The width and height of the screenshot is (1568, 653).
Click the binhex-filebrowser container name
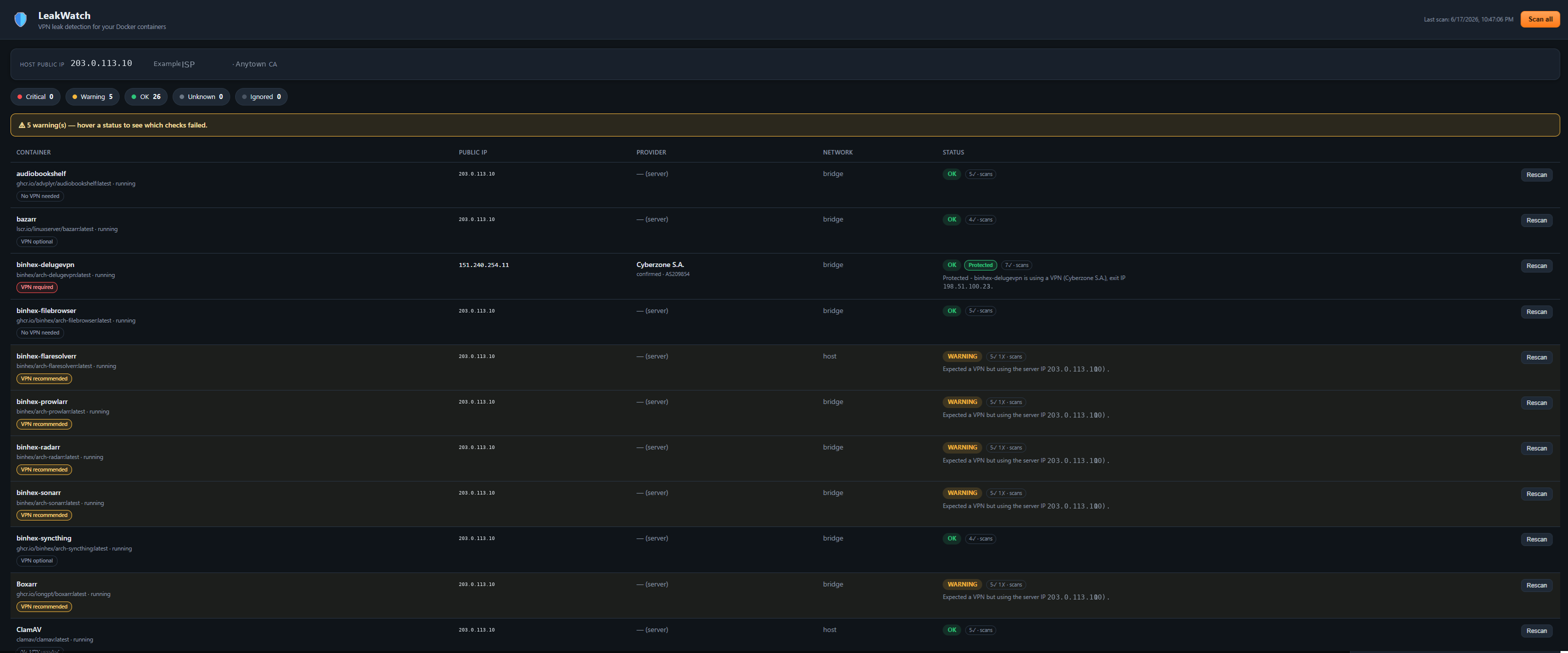coord(46,310)
